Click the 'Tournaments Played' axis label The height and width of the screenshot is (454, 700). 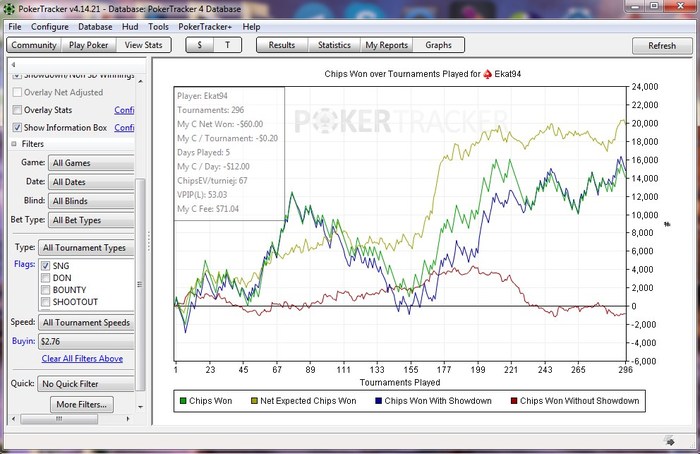pos(400,383)
